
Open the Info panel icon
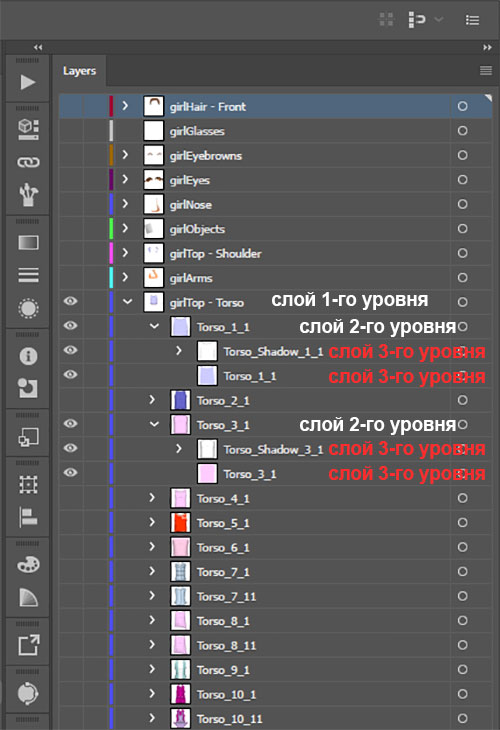28,356
